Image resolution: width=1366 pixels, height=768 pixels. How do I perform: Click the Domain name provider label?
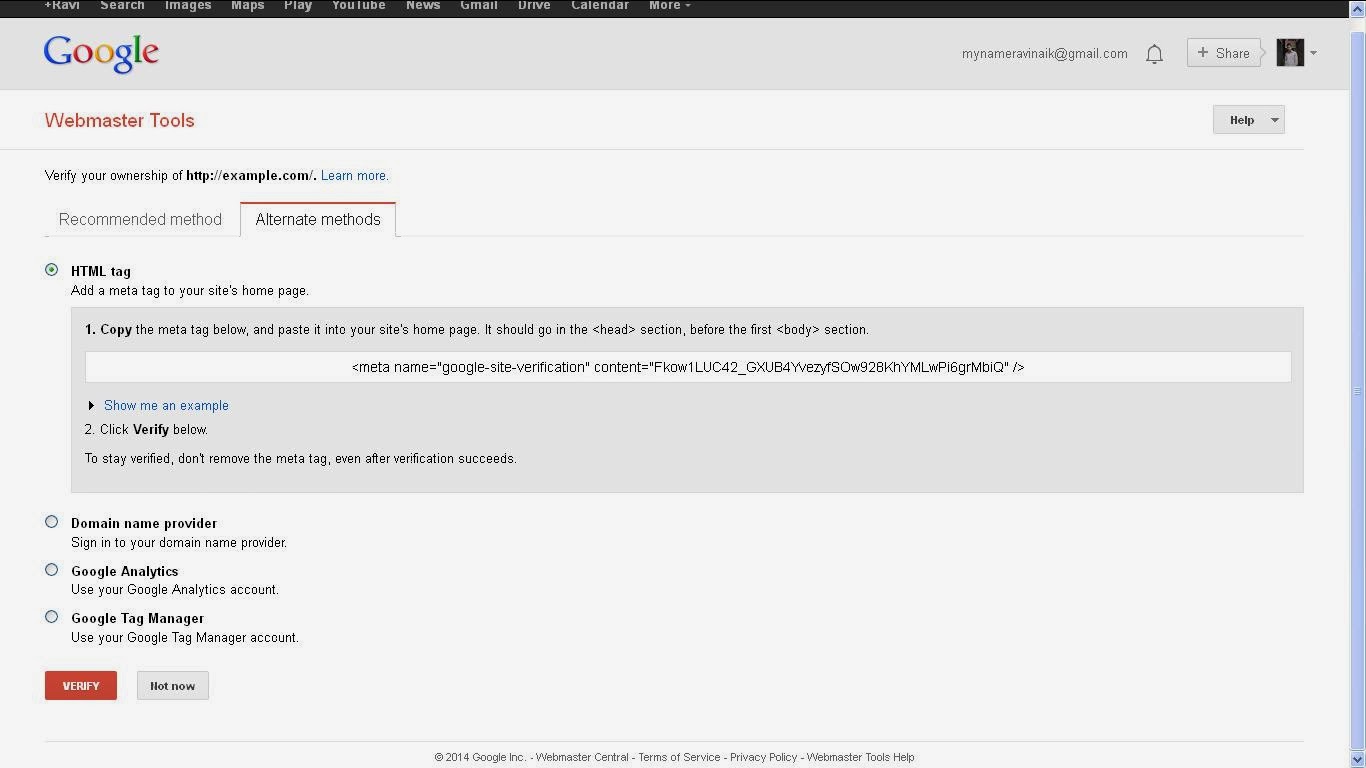click(x=144, y=524)
